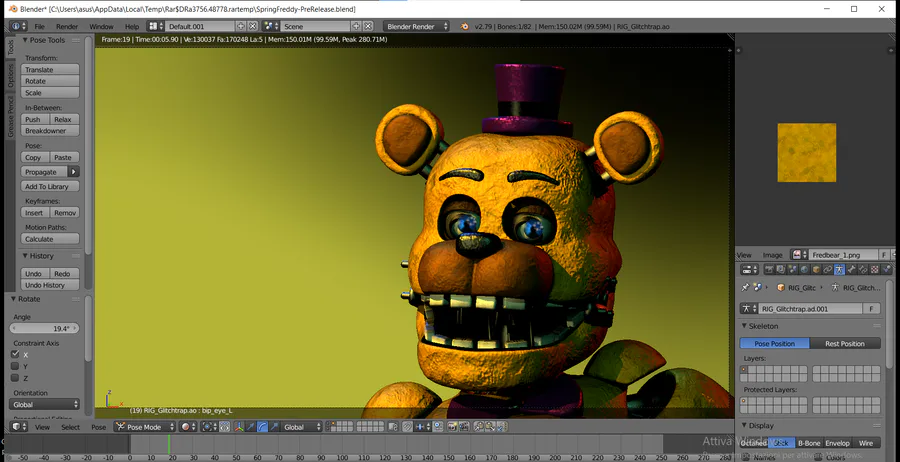Viewport: 900px width, 462px height.
Task: Open the pivot point dropdown
Action: coord(208,426)
